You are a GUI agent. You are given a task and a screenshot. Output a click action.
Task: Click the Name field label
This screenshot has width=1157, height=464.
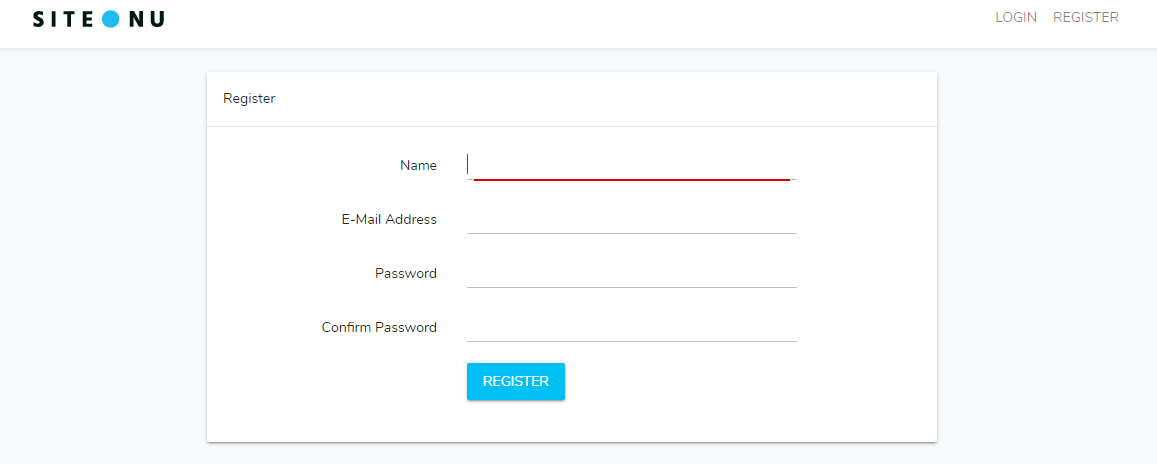pos(418,165)
